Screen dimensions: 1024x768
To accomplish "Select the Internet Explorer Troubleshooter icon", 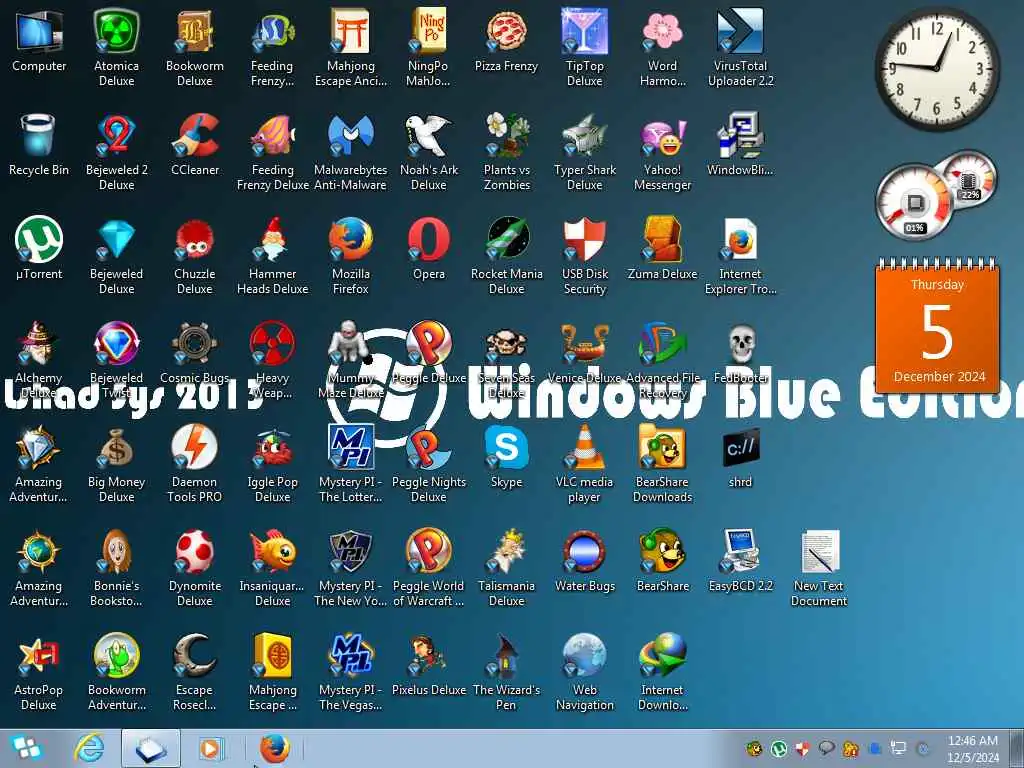I will coord(741,239).
